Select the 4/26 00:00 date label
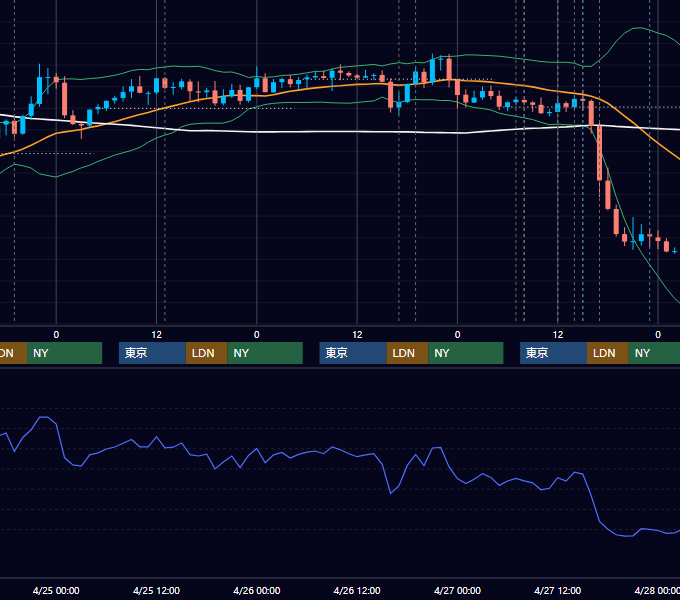The height and width of the screenshot is (600, 680). point(257,590)
